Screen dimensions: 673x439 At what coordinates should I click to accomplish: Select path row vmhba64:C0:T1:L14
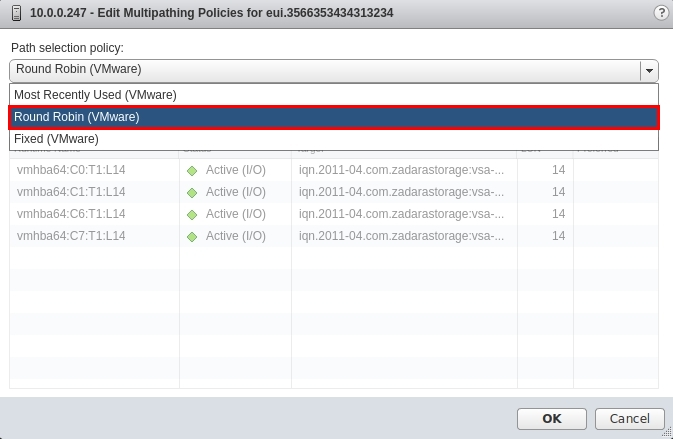71,170
